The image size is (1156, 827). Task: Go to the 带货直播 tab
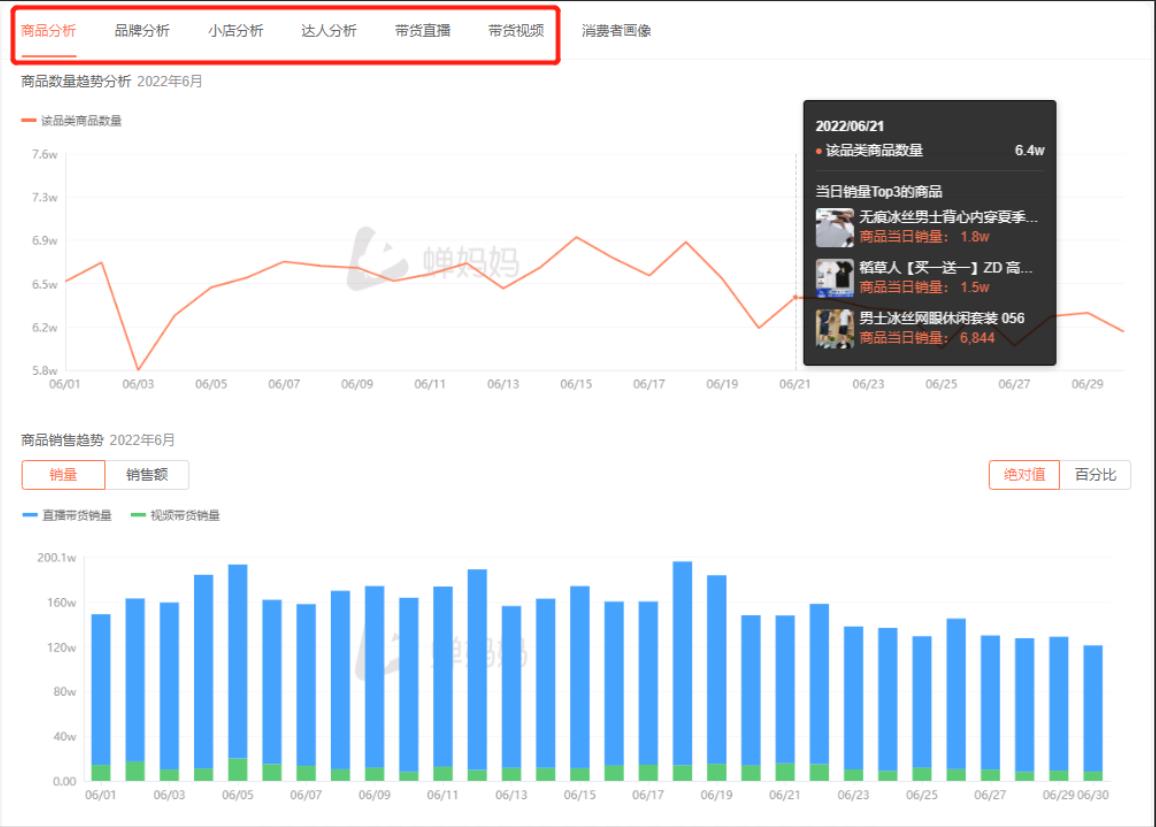click(x=422, y=31)
